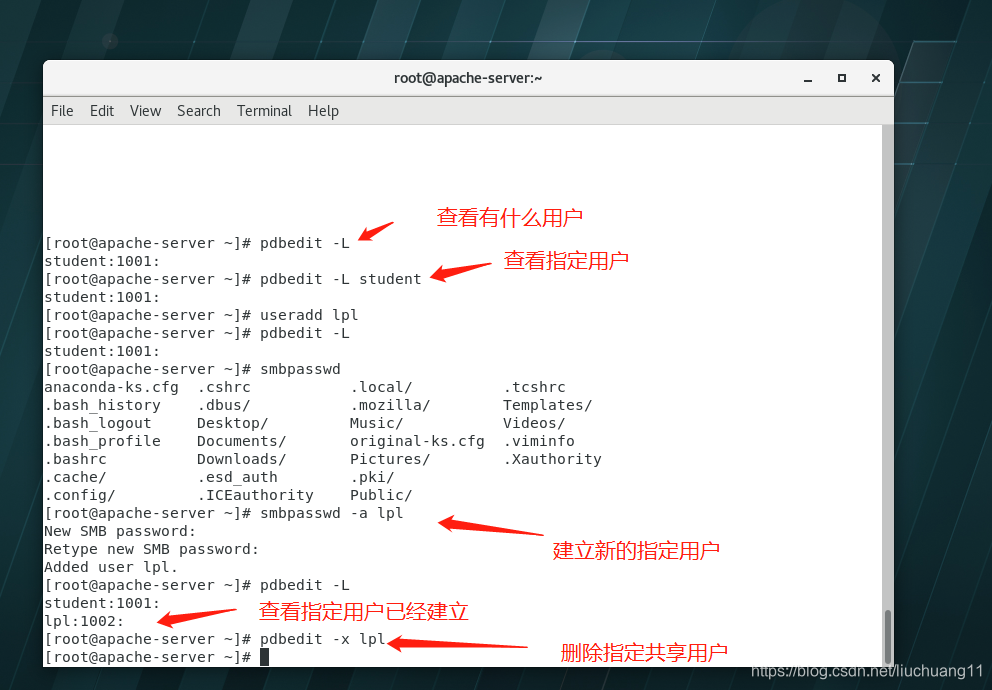Screen dimensions: 992x690
Task: Click 'Public/' in the listing
Action: (381, 495)
